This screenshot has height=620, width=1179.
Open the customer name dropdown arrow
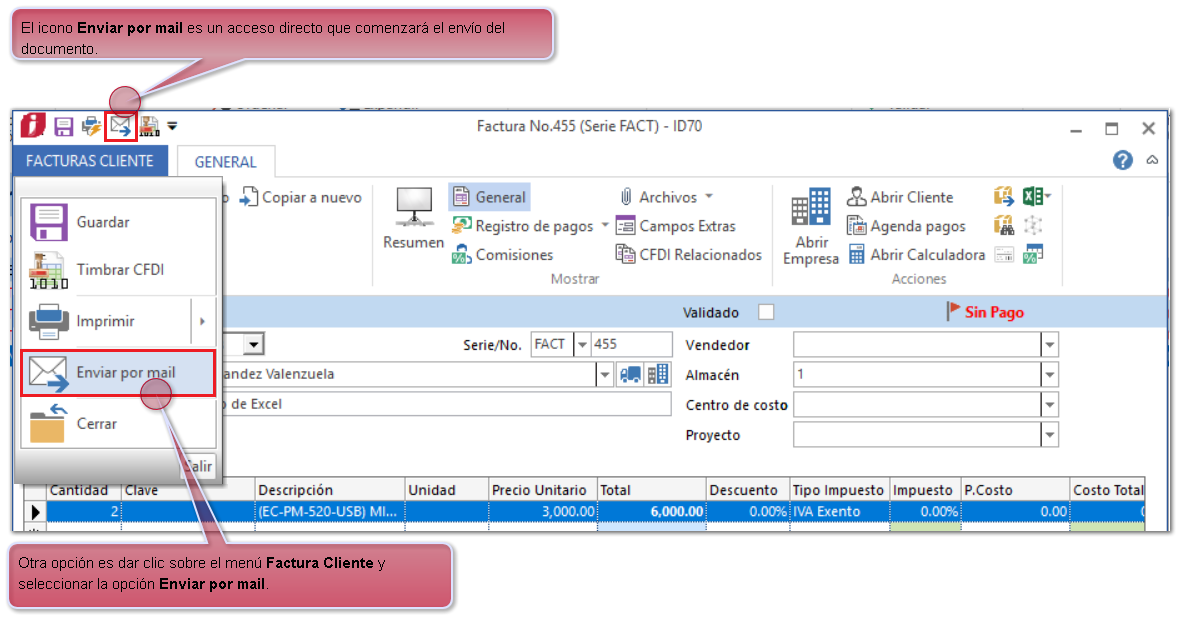pos(605,374)
